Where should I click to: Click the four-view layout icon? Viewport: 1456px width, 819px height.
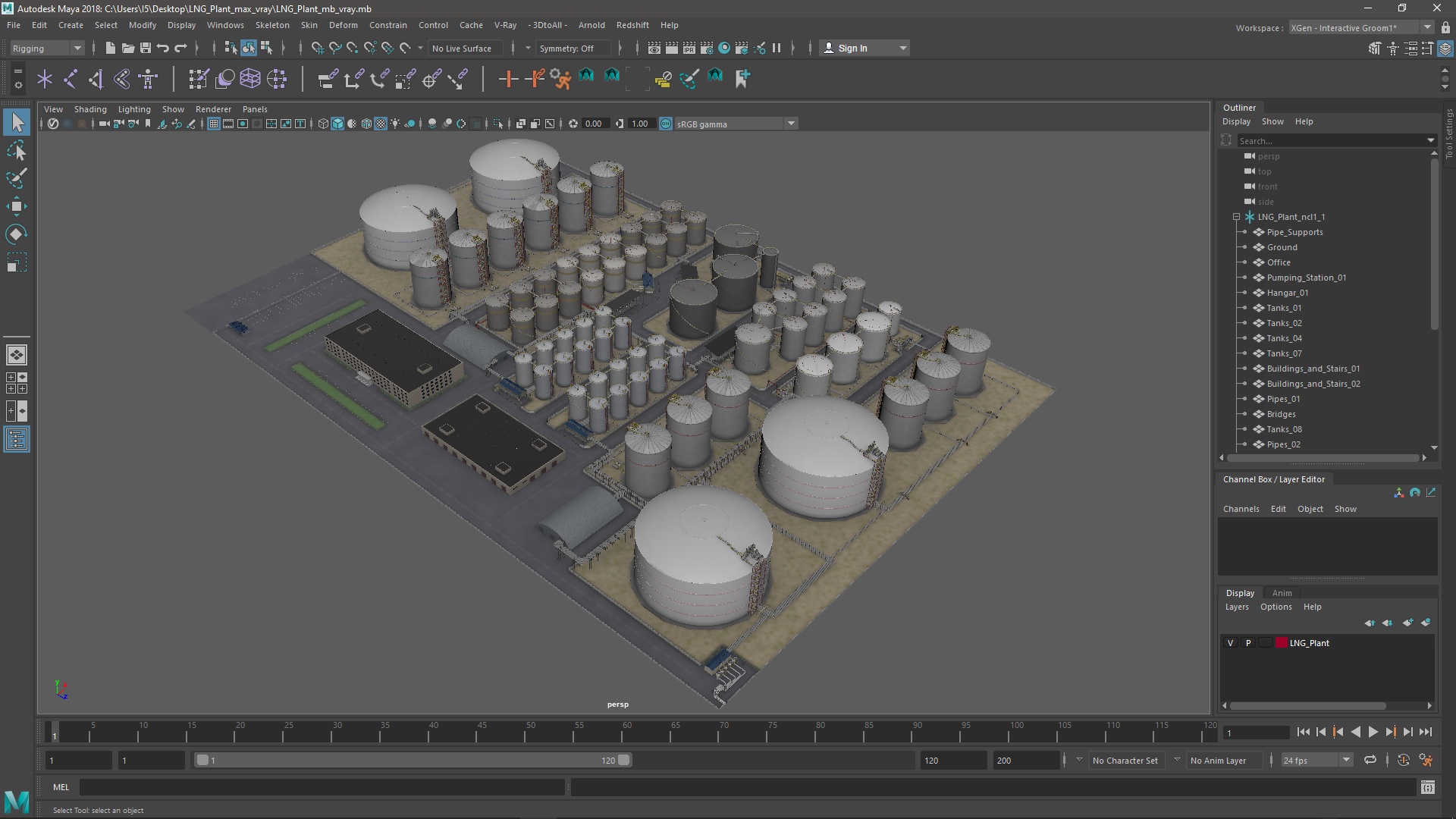(17, 383)
